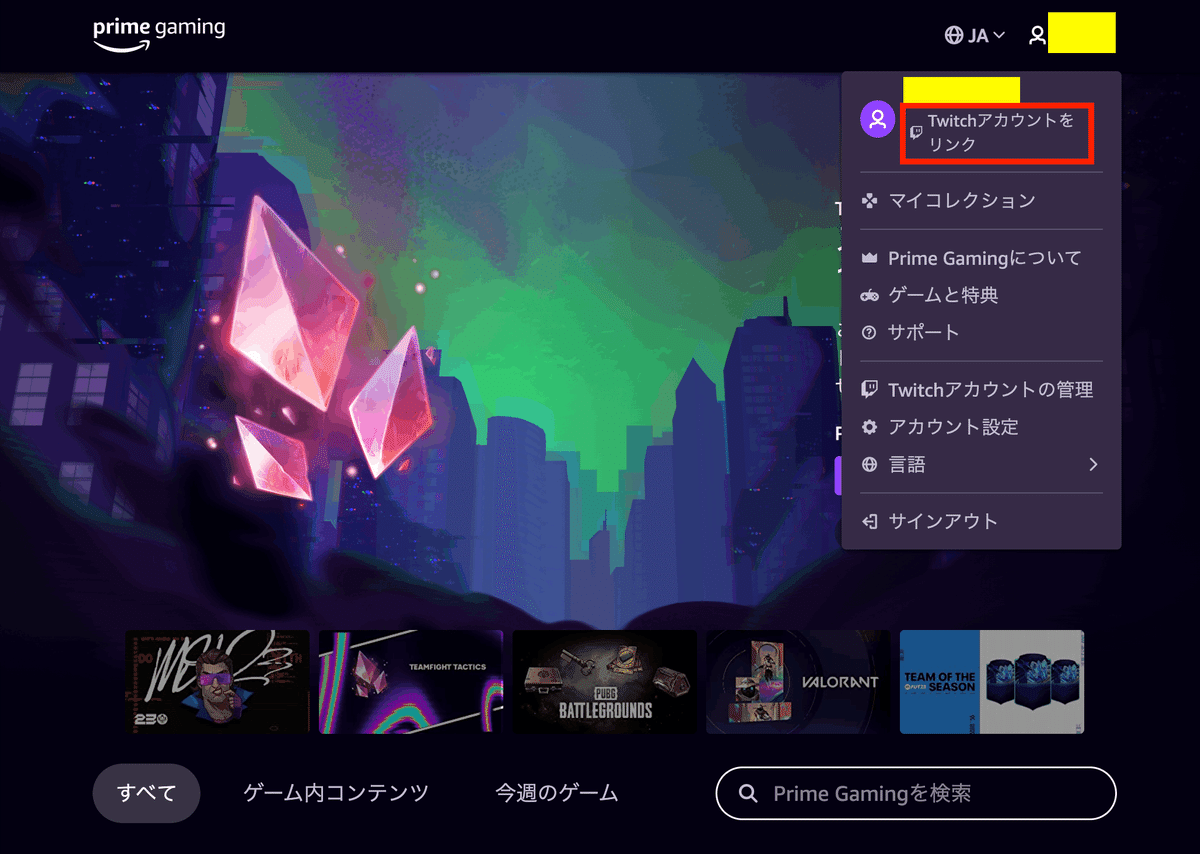
Task: Click the question mark support icon
Action: pyautogui.click(x=870, y=333)
